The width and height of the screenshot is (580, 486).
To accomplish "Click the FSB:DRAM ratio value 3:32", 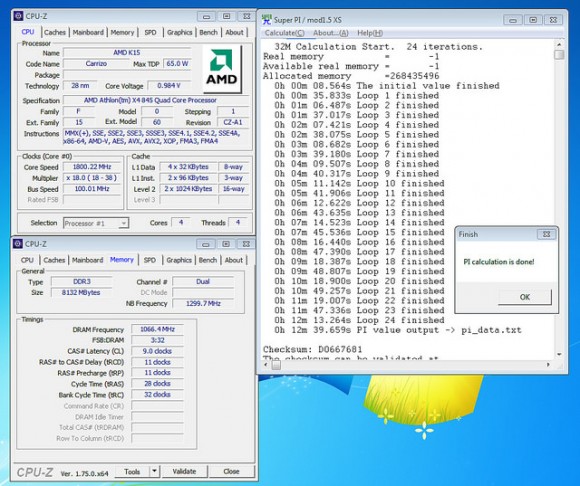I will pyautogui.click(x=157, y=340).
